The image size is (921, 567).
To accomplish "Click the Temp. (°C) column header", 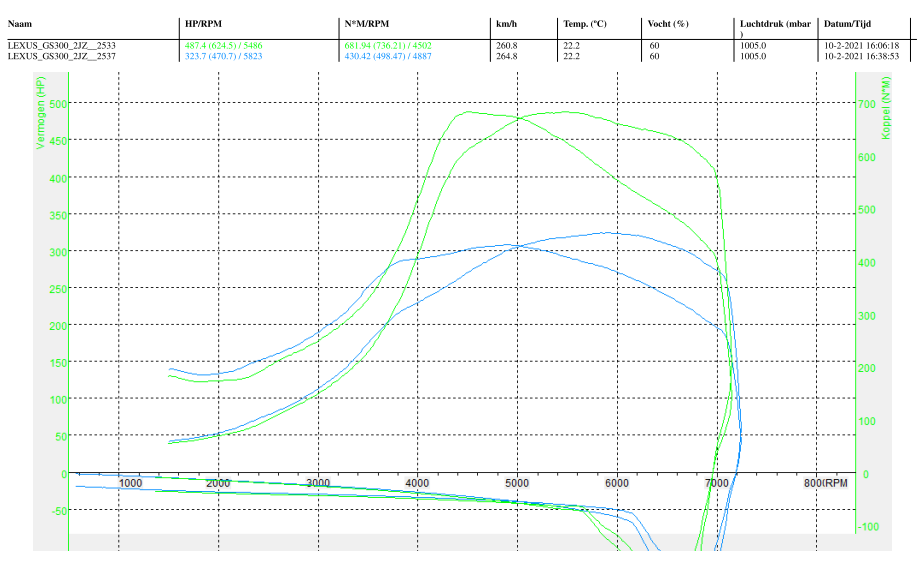I will [x=585, y=23].
